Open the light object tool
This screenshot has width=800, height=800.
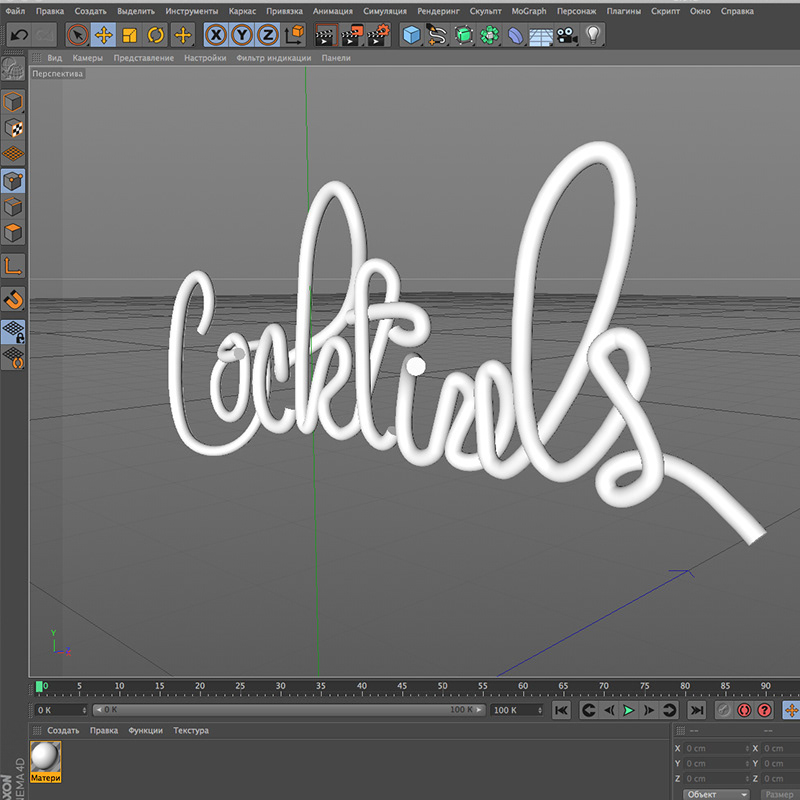[x=594, y=36]
